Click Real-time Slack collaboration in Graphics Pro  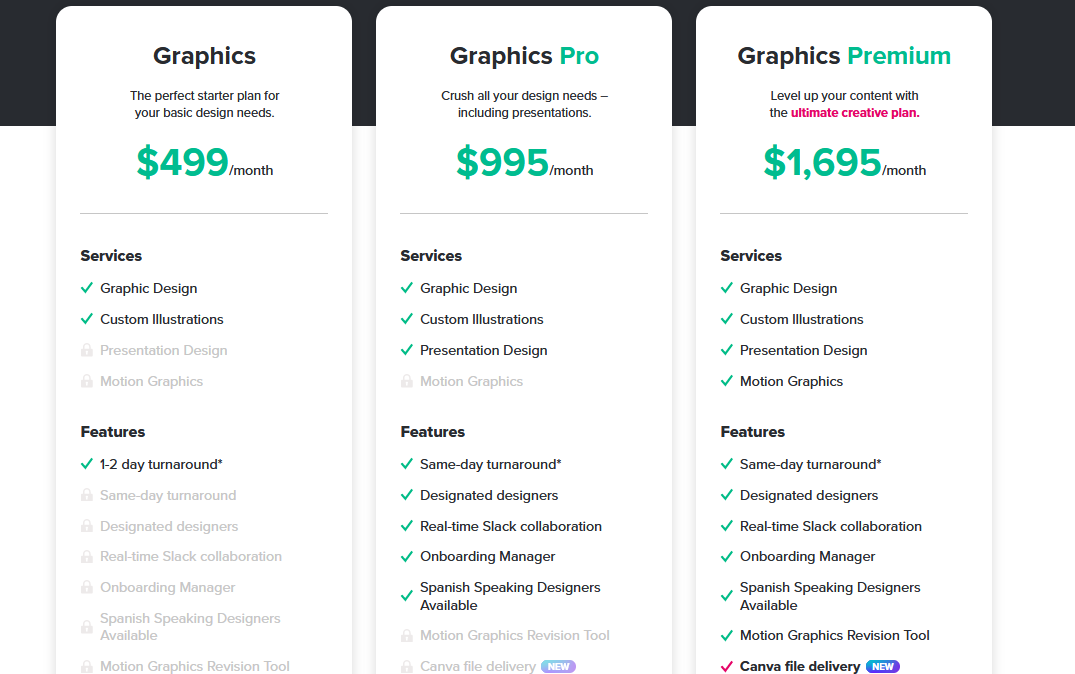[x=511, y=527]
